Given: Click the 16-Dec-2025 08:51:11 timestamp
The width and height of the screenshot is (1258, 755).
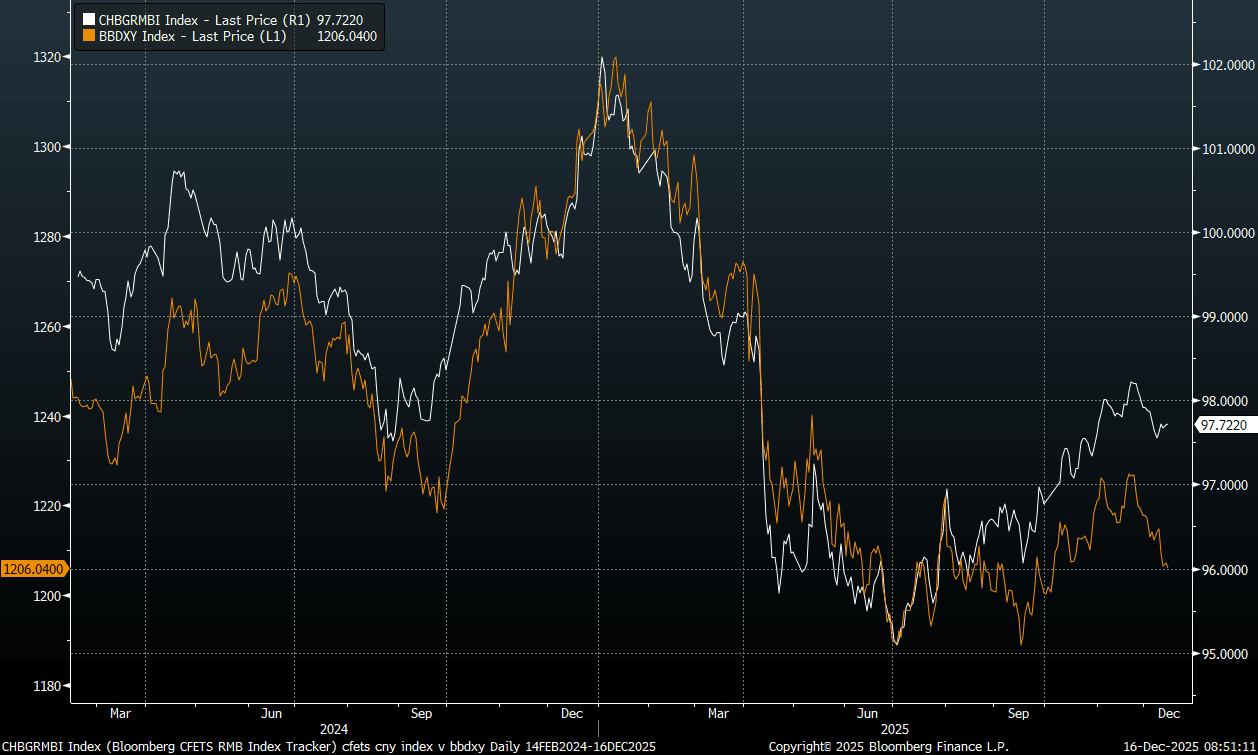Looking at the screenshot, I should 1189,747.
